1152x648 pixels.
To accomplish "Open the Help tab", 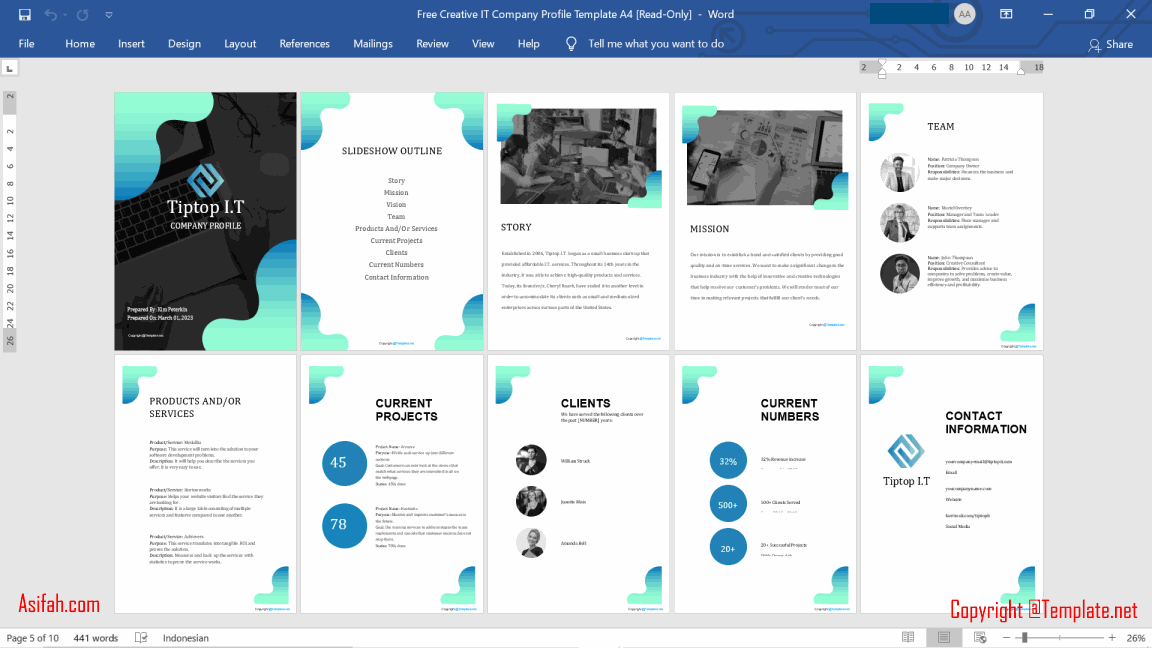I will coord(528,44).
